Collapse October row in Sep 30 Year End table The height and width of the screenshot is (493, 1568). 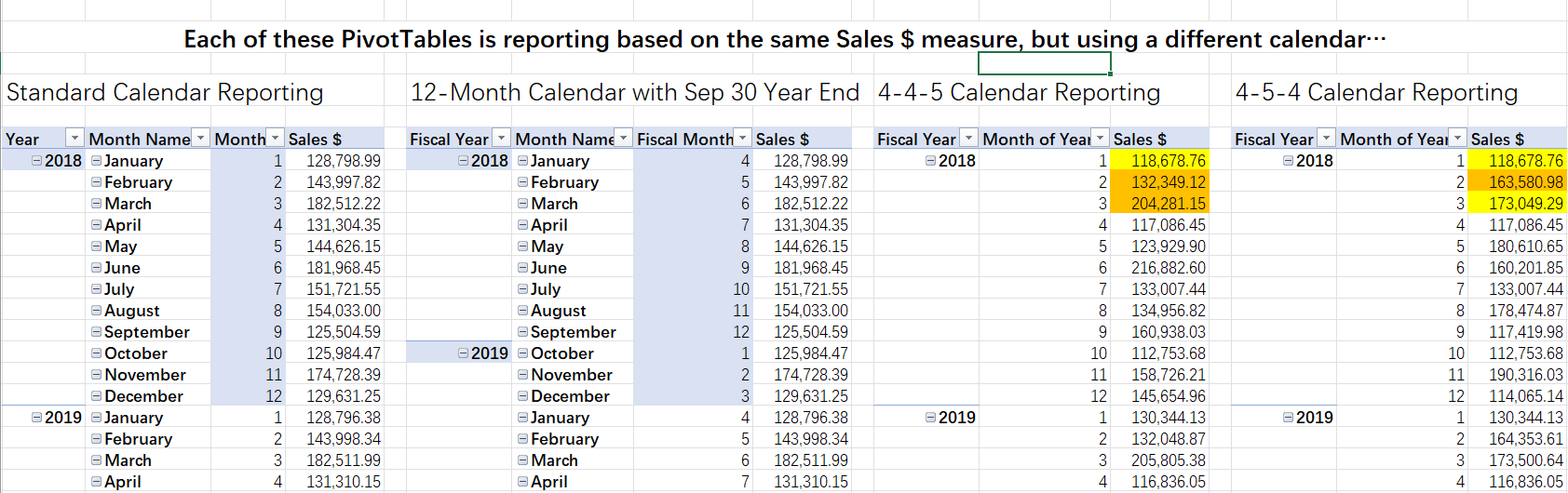point(523,353)
